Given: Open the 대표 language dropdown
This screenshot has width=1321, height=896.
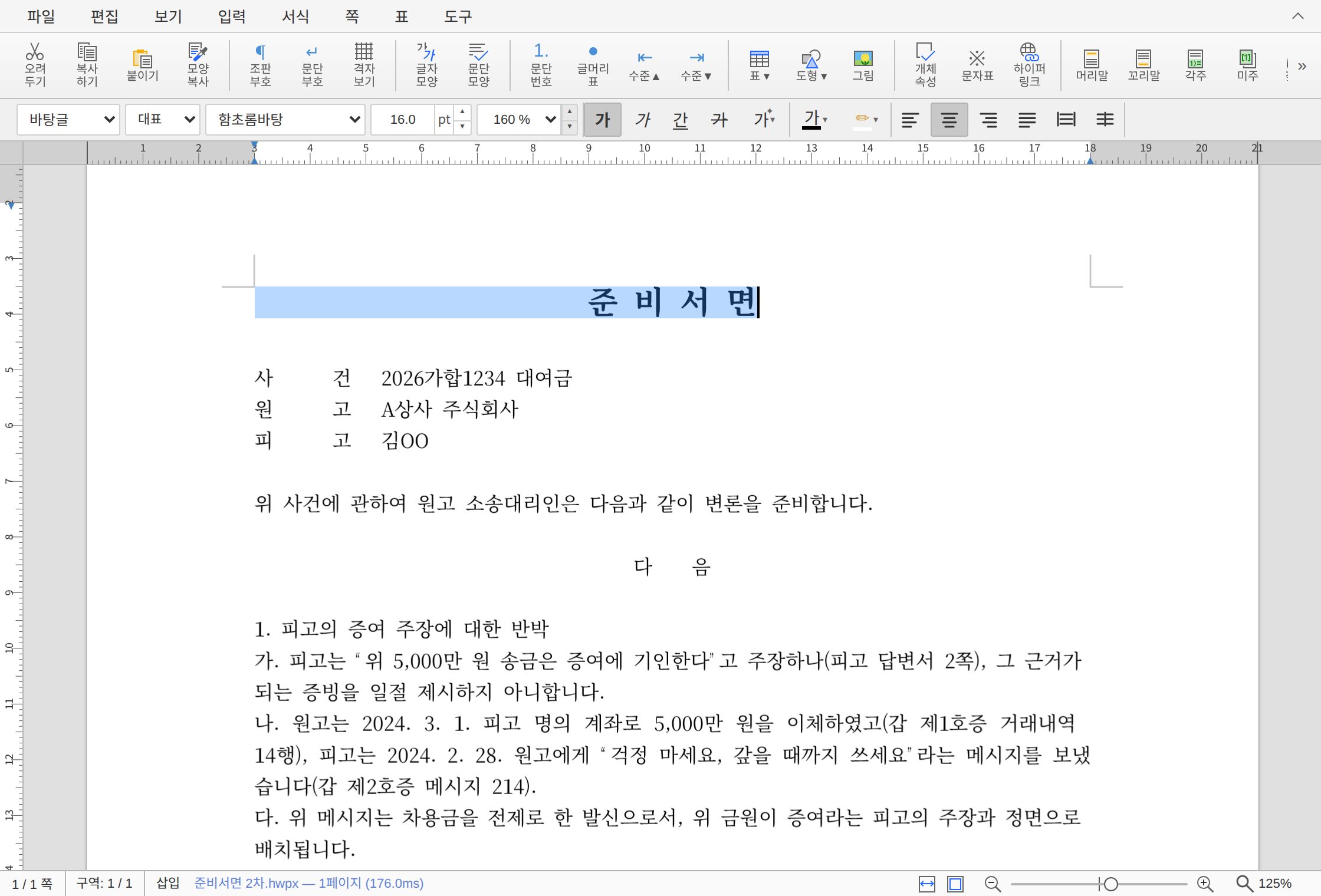Looking at the screenshot, I should click(163, 120).
